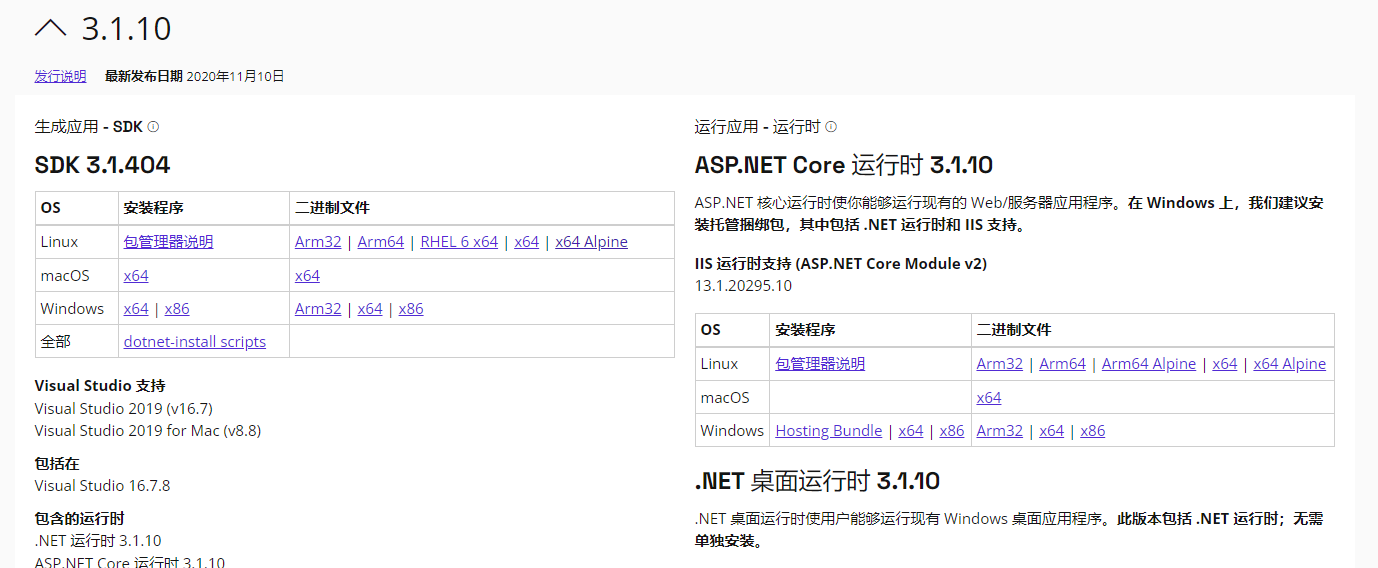
Task: Open SDK Linux 包管理器说明 link
Action: [x=168, y=242]
